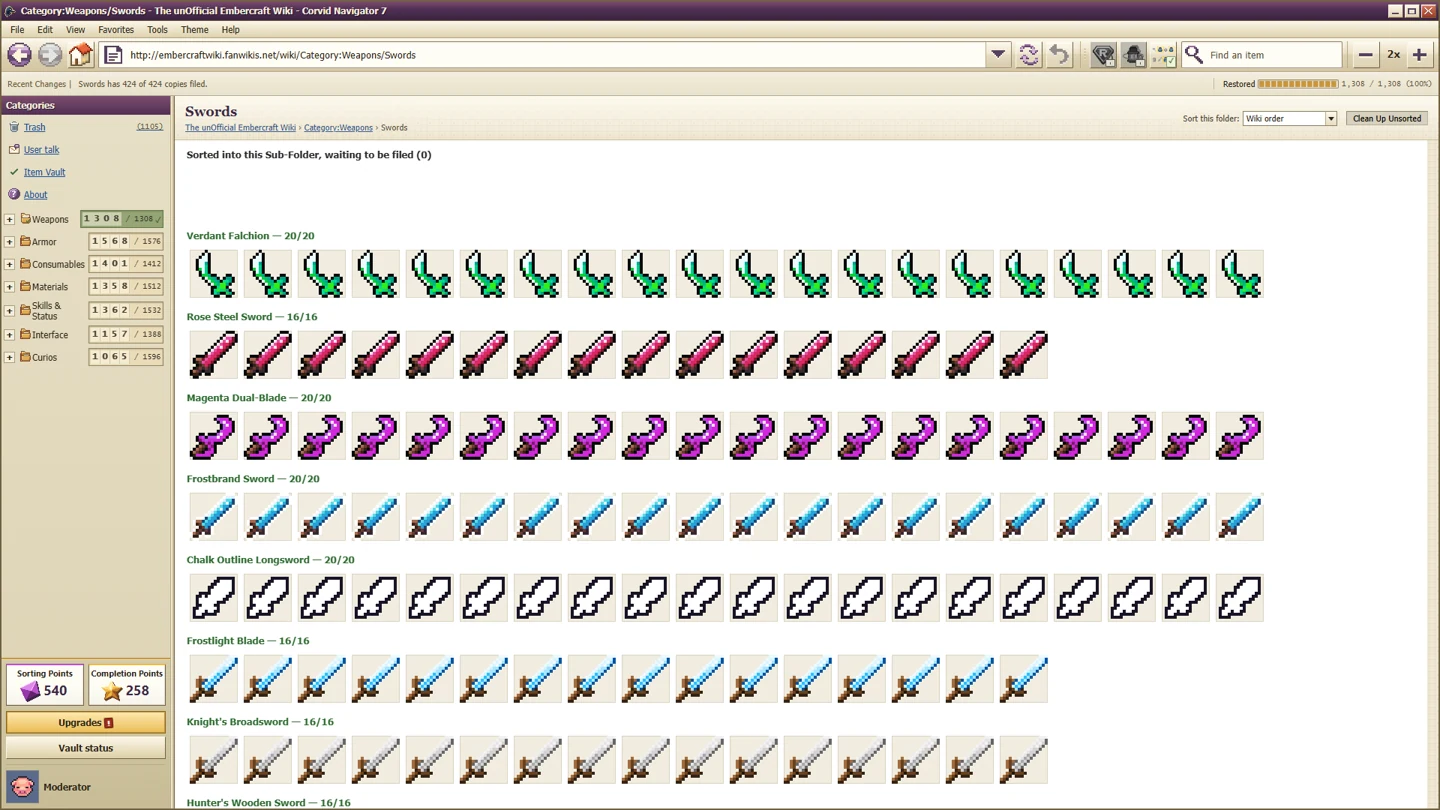Click the 'Find an item' search field

point(1273,55)
